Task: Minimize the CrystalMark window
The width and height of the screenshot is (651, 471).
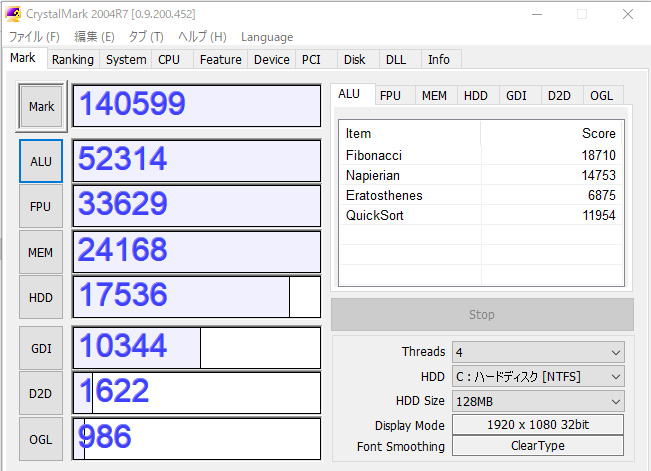Action: click(x=537, y=15)
